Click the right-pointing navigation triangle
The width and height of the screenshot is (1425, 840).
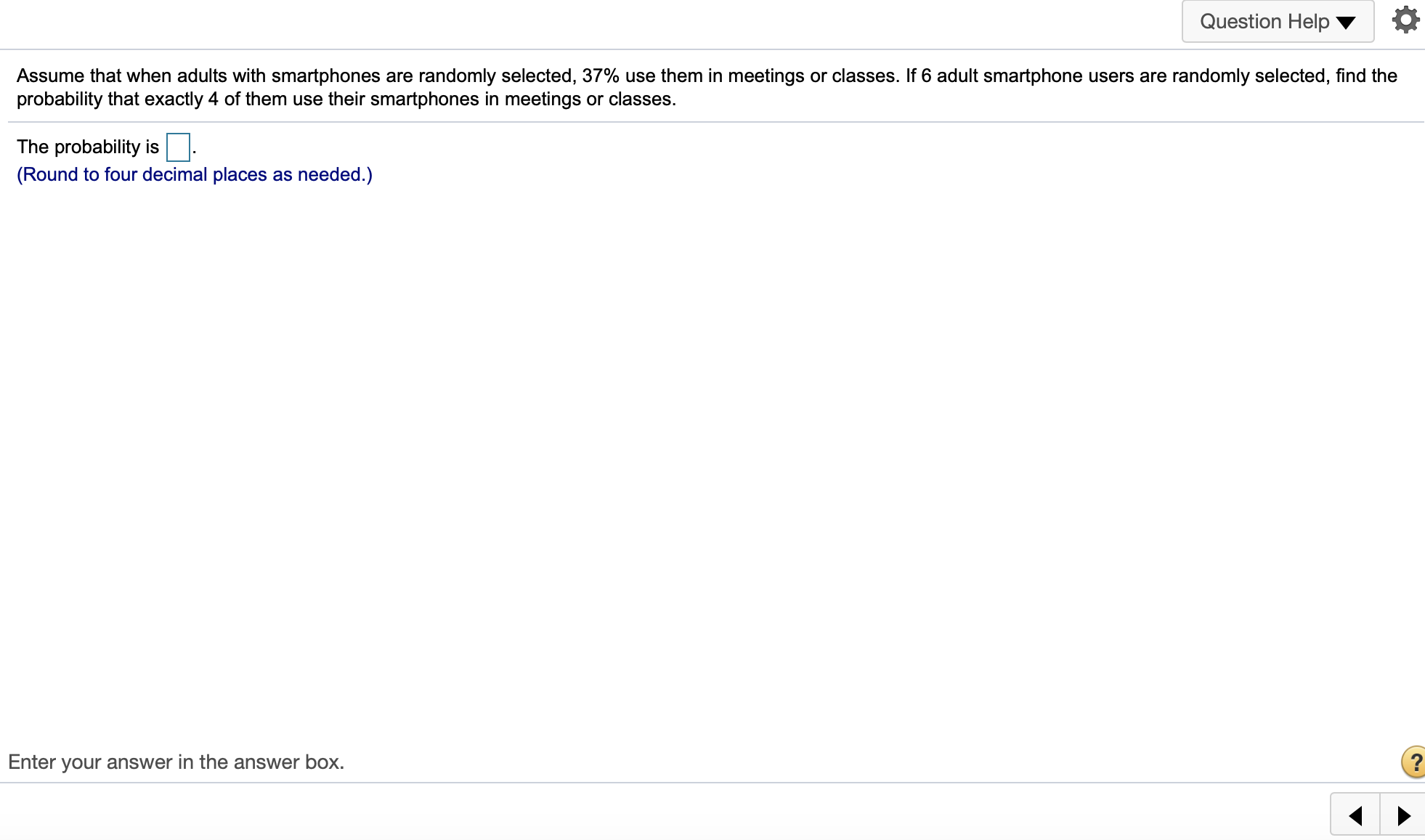1402,814
